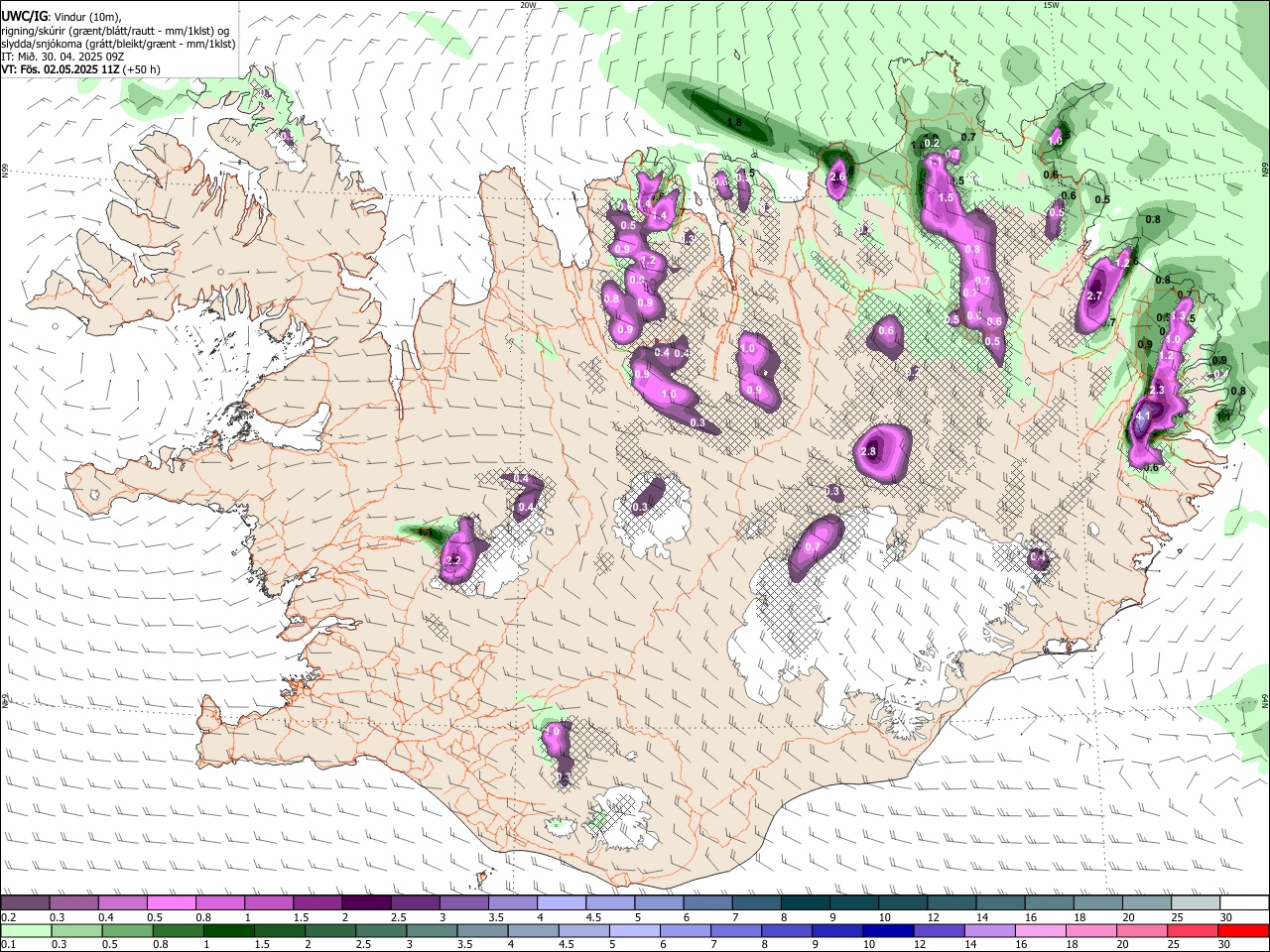Click the '30' label in bottom legend row
Image resolution: width=1270 pixels, height=952 pixels.
[x=1225, y=945]
